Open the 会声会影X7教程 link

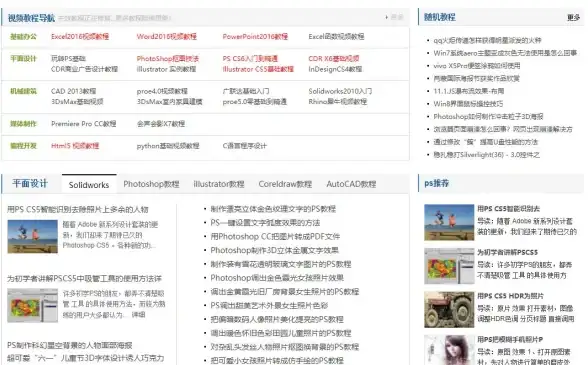point(161,124)
